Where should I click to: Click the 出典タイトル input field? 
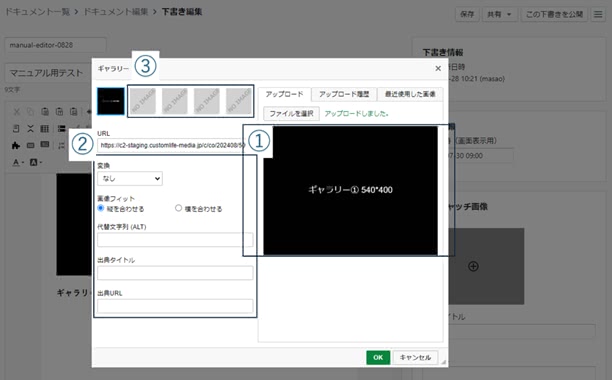(175, 273)
